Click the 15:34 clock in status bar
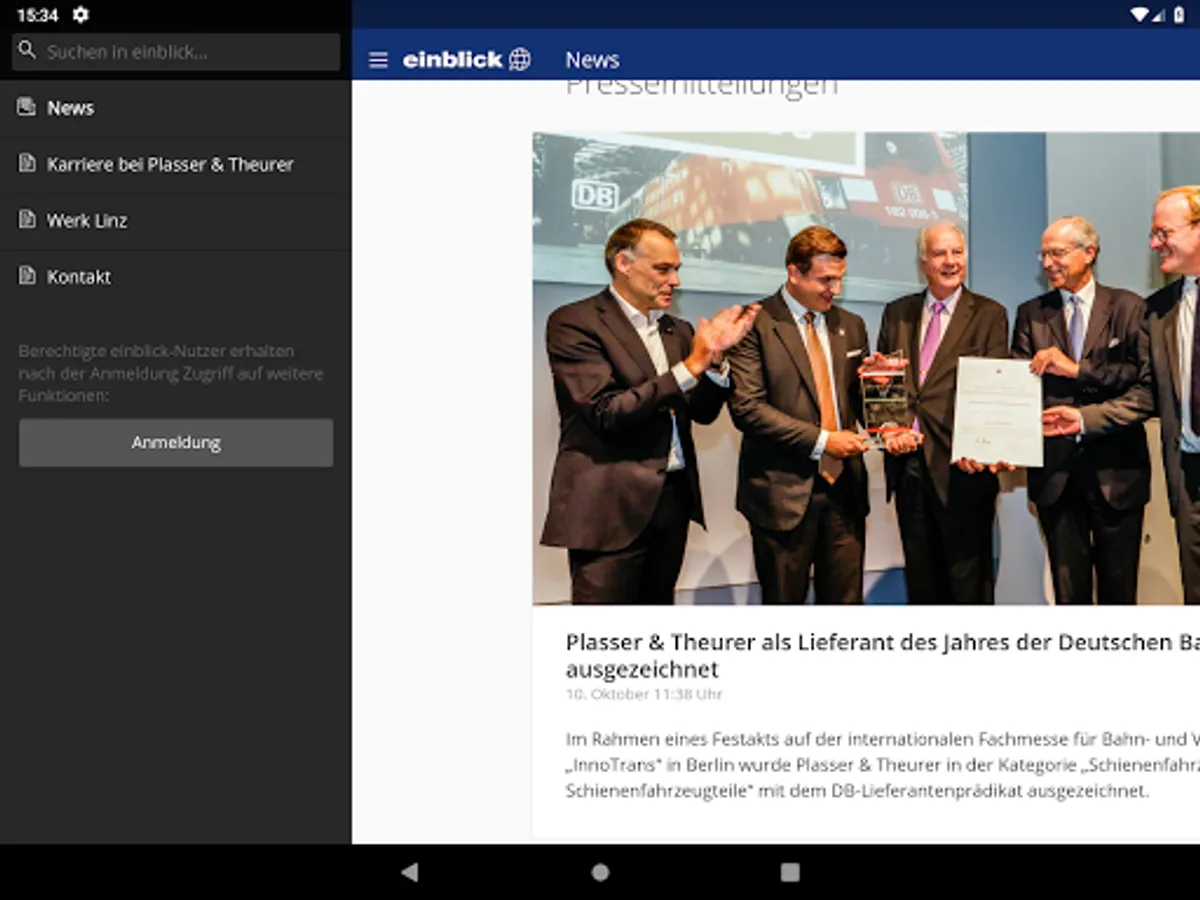 38,15
